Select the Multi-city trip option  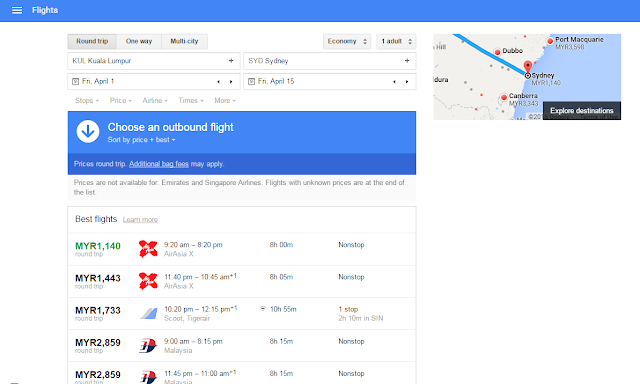point(184,41)
